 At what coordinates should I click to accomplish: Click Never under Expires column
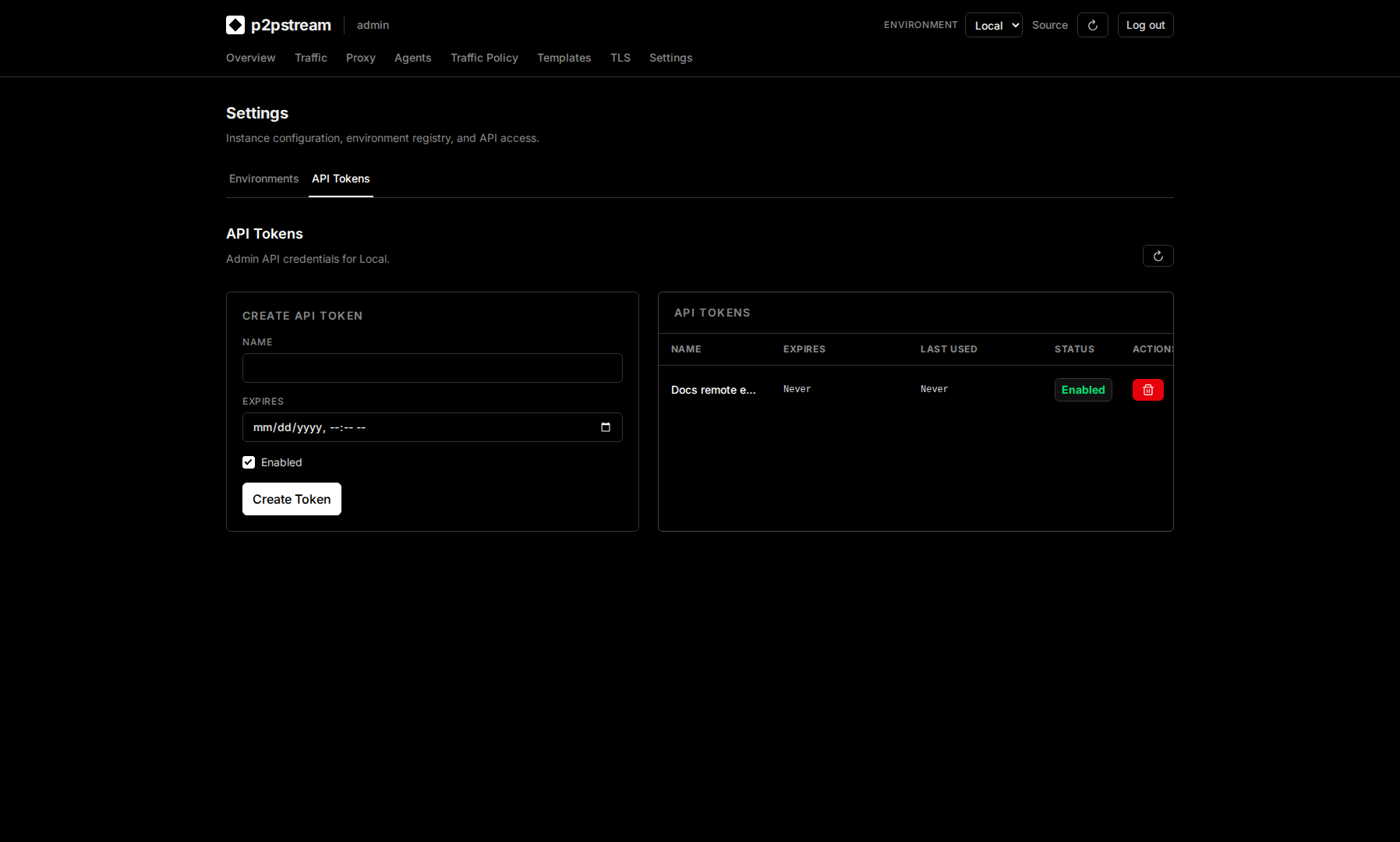pyautogui.click(x=797, y=389)
